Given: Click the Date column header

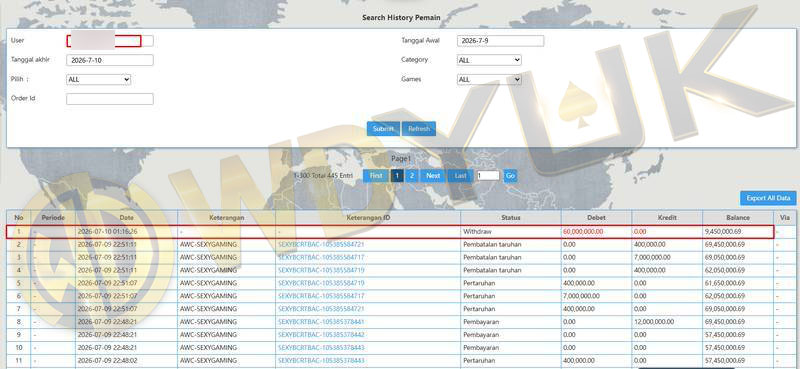Looking at the screenshot, I should (x=127, y=217).
